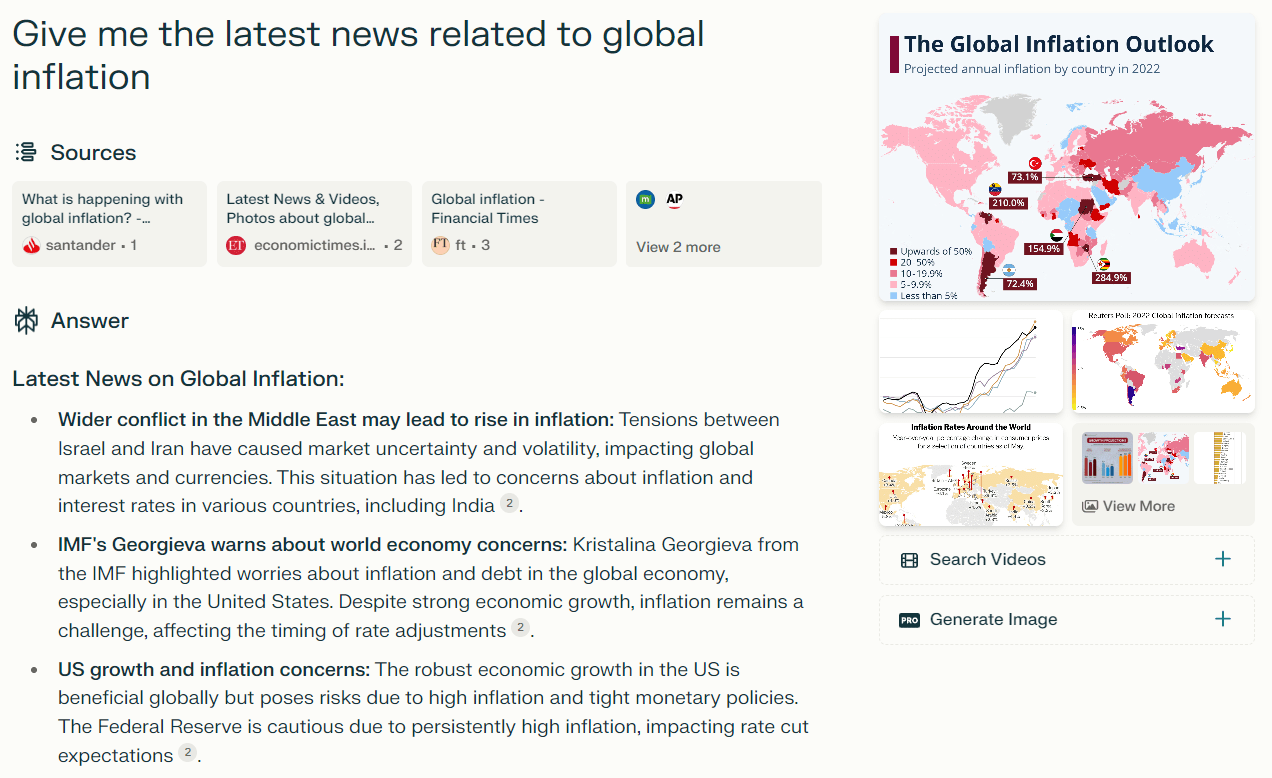Open Inflation Rates Around the World thumbnail
Image resolution: width=1272 pixels, height=778 pixels.
(970, 474)
